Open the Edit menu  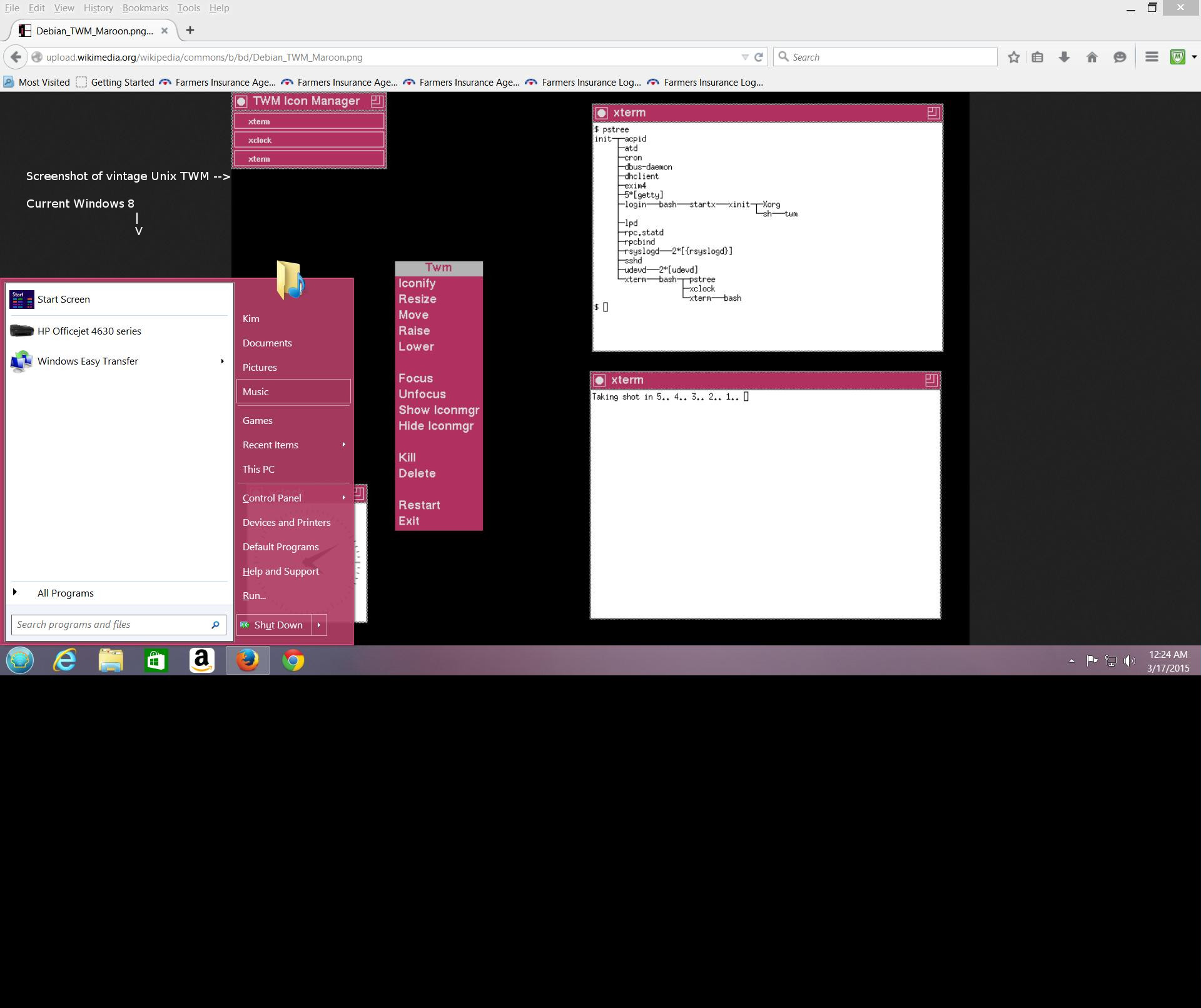tap(37, 8)
